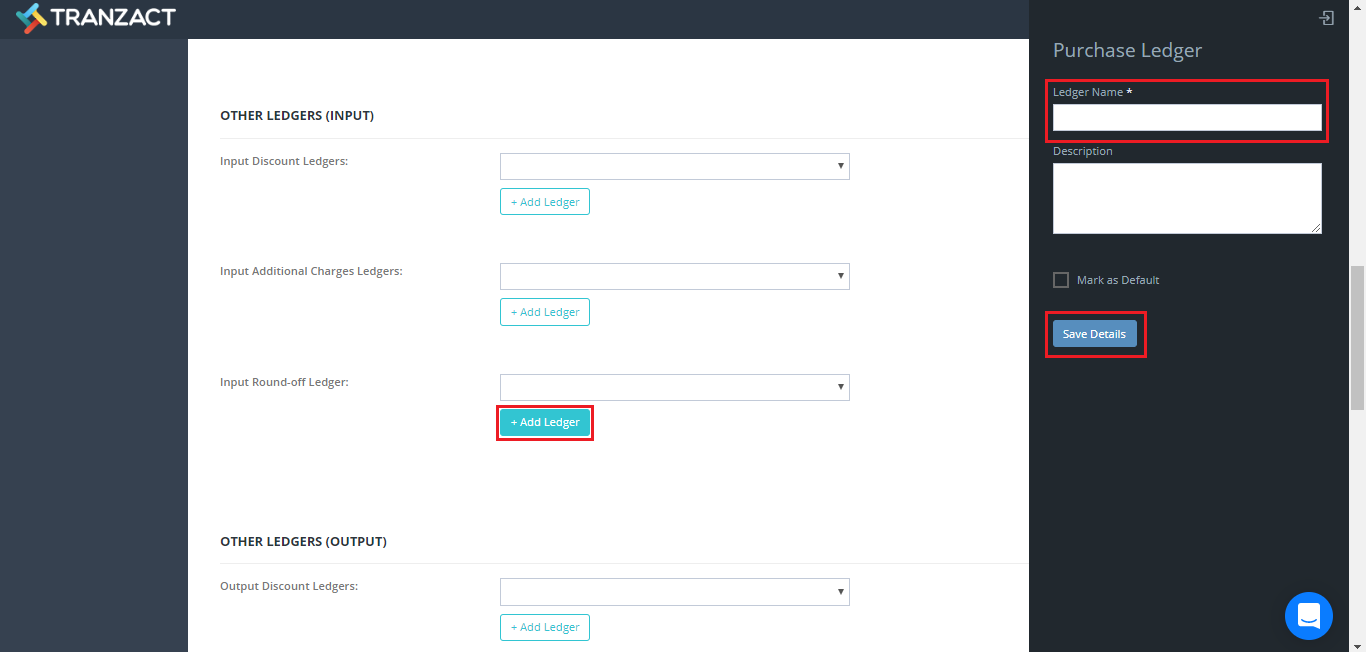Click OTHER LEDGERS (OUTPUT) heading

(303, 541)
